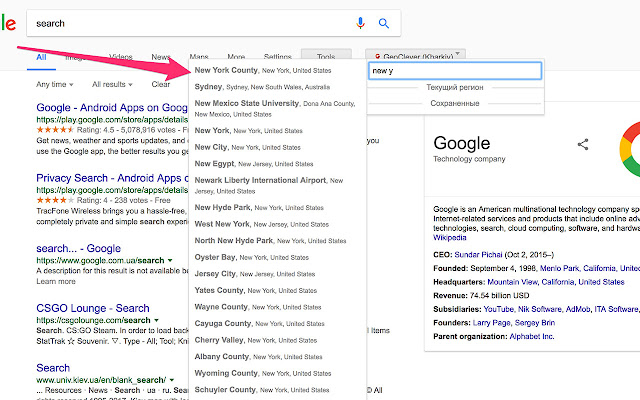Screen dimensions: 640x400
Task: Switch to the All results tab
Action: point(41,57)
